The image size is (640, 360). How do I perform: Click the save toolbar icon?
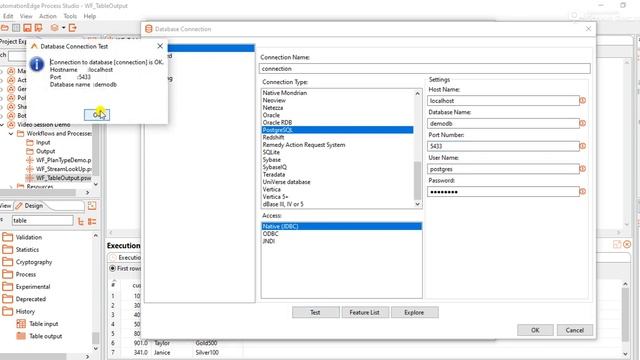coord(27,28)
